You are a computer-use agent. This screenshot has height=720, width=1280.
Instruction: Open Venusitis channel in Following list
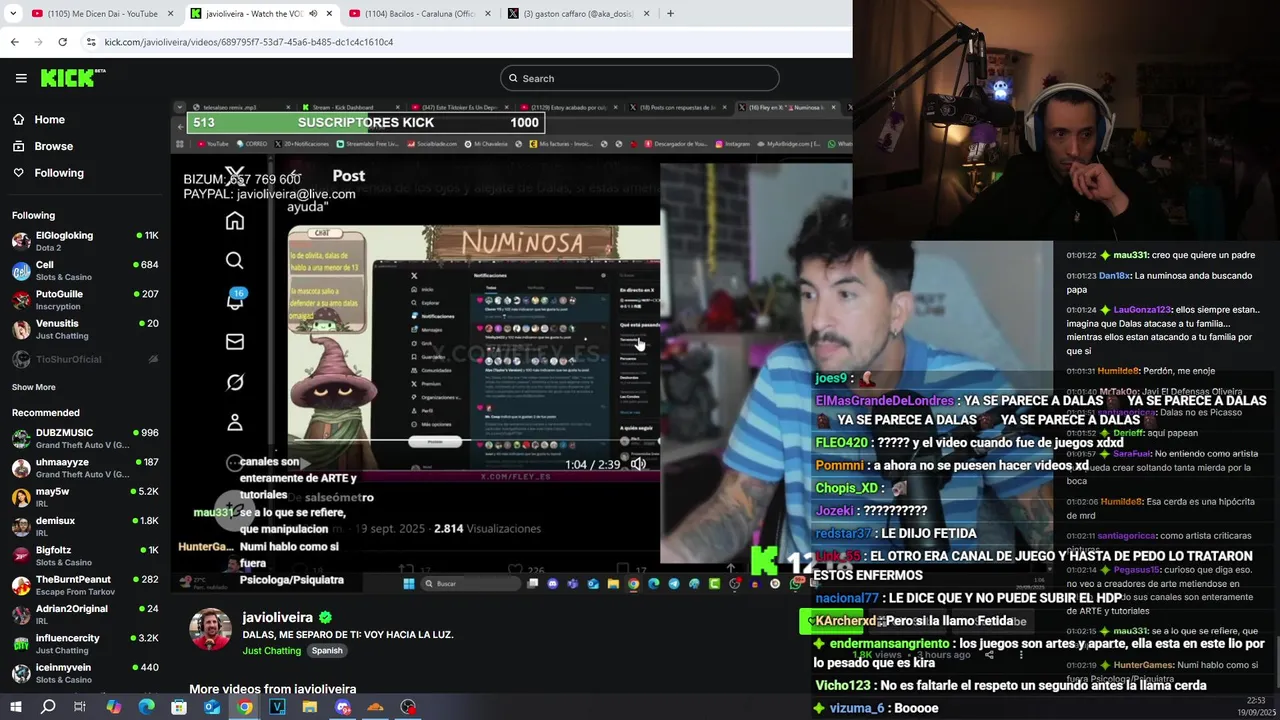pos(85,329)
